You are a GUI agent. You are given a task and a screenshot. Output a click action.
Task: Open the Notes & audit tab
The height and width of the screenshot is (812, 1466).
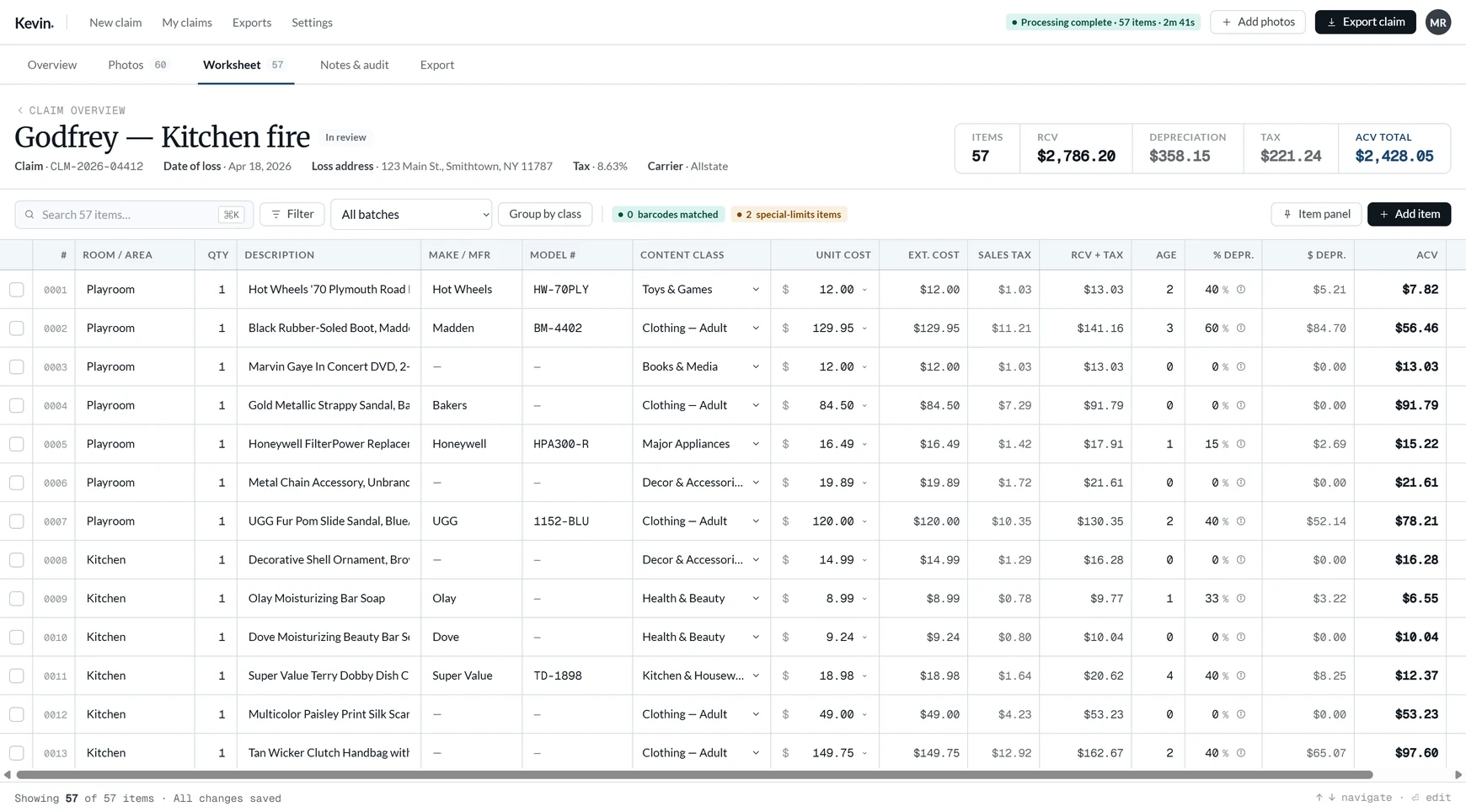(354, 65)
